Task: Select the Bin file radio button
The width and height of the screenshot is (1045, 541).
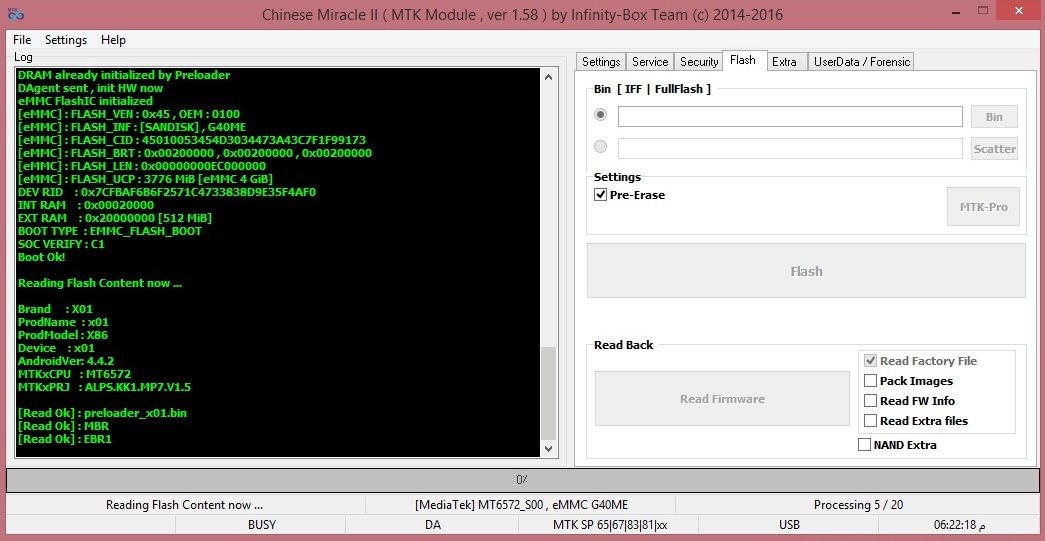Action: pos(600,115)
